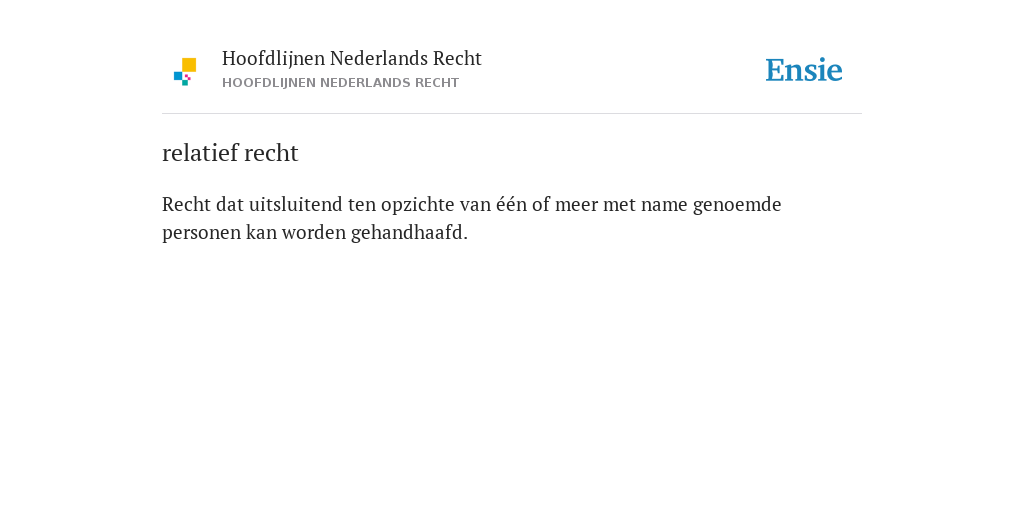Viewport: 1024px width, 512px height.
Task: Click the colorful squares source logo
Action: 185,72
